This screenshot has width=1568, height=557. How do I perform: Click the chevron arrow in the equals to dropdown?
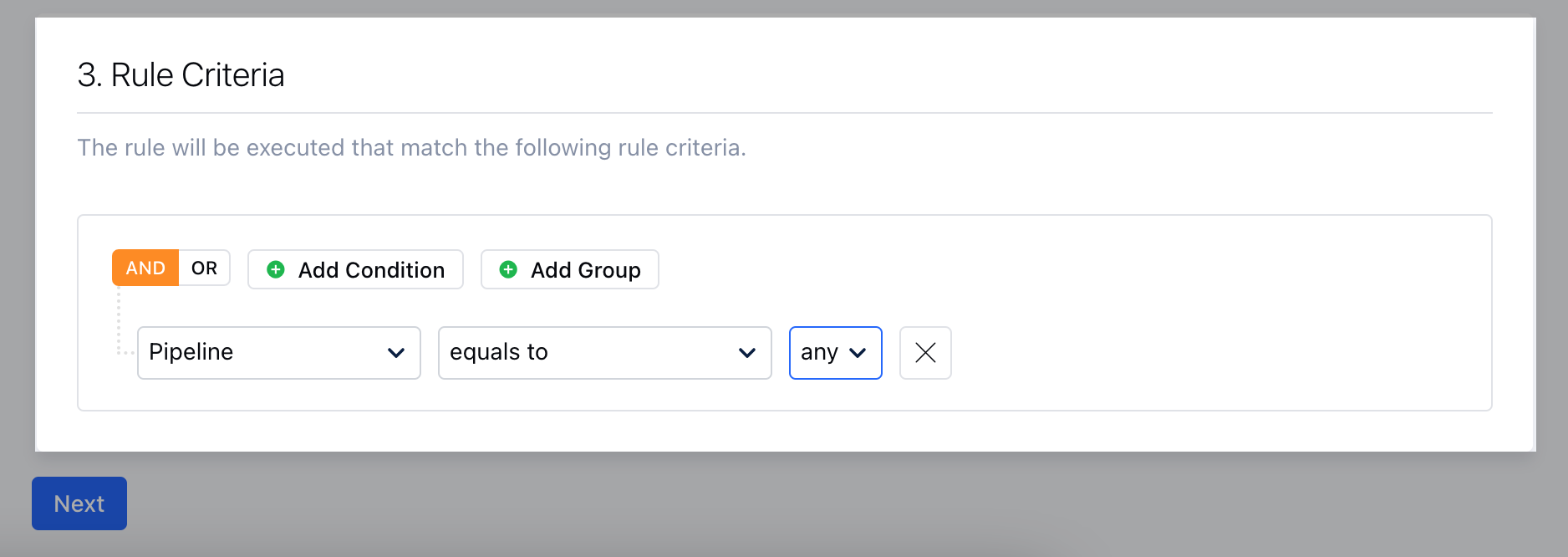tap(747, 353)
